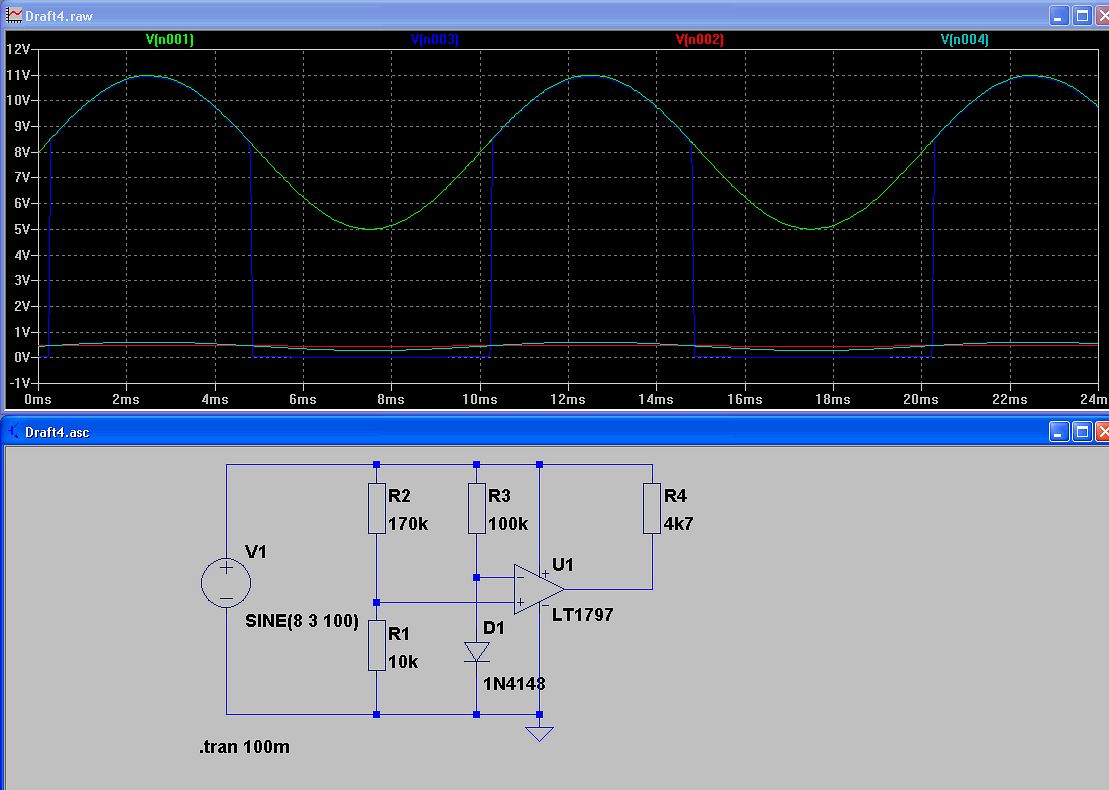This screenshot has width=1109, height=790.
Task: Click the V(n003) trace label
Action: (435, 40)
